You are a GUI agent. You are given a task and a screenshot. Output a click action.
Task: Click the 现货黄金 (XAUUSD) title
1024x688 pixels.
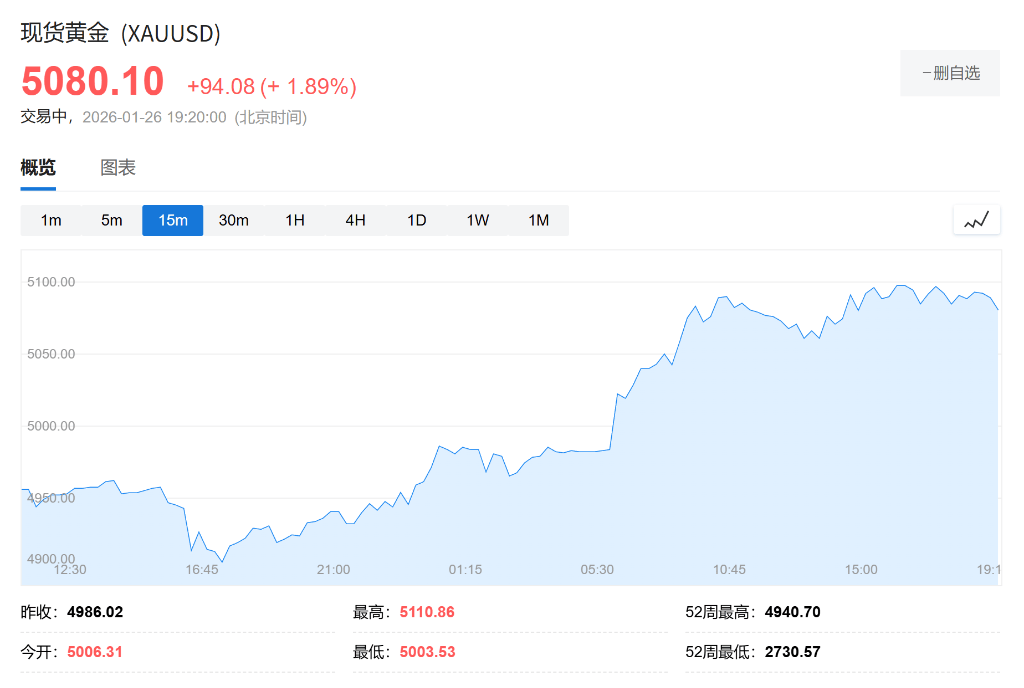click(121, 33)
